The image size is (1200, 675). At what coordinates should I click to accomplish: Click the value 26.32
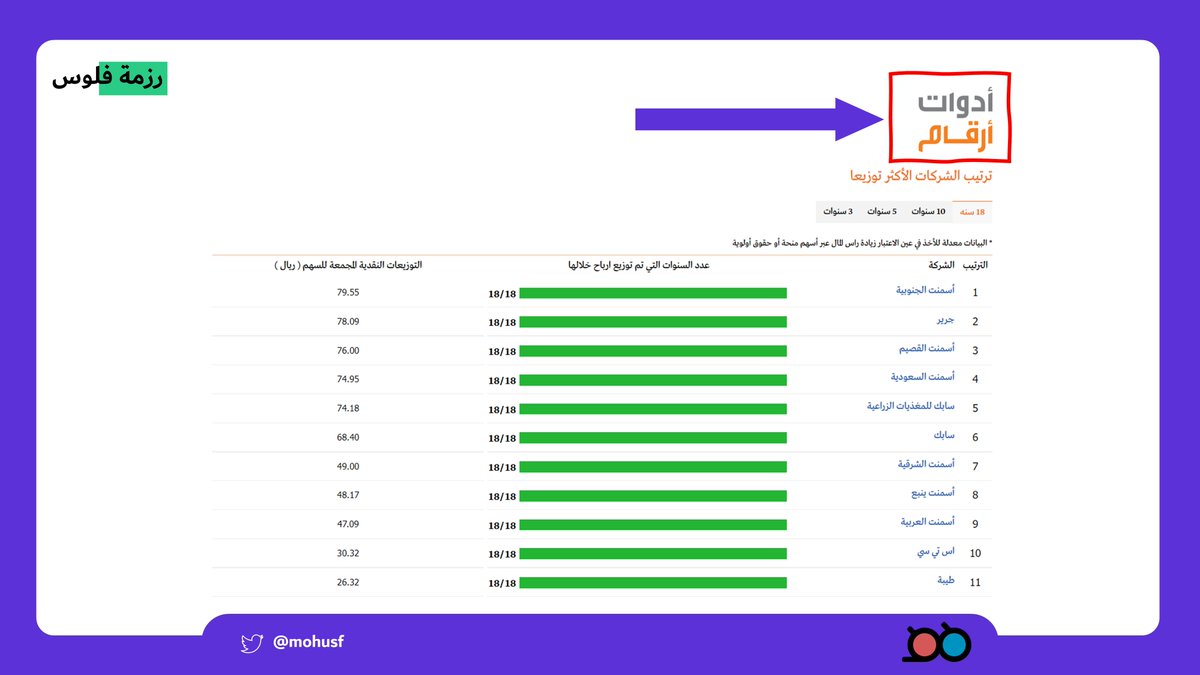(348, 582)
